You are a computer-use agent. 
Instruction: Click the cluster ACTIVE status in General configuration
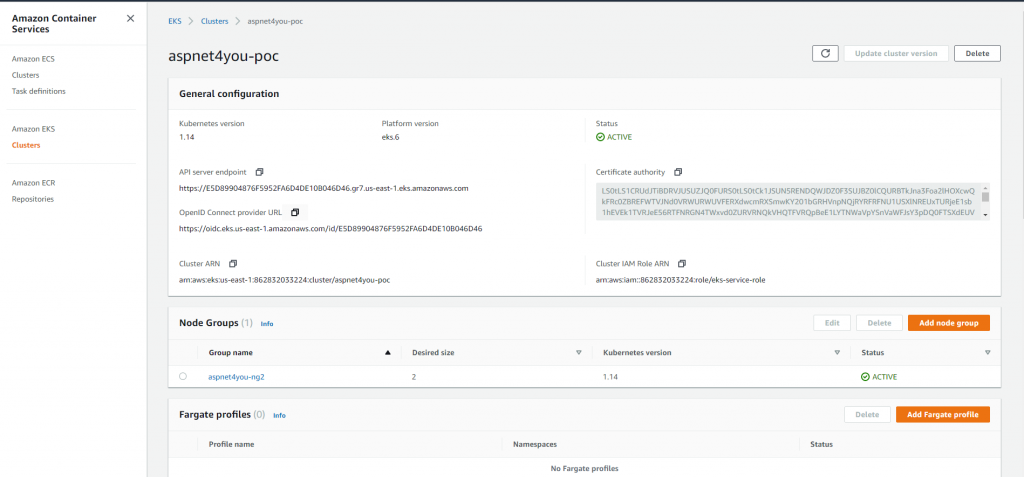coord(614,137)
